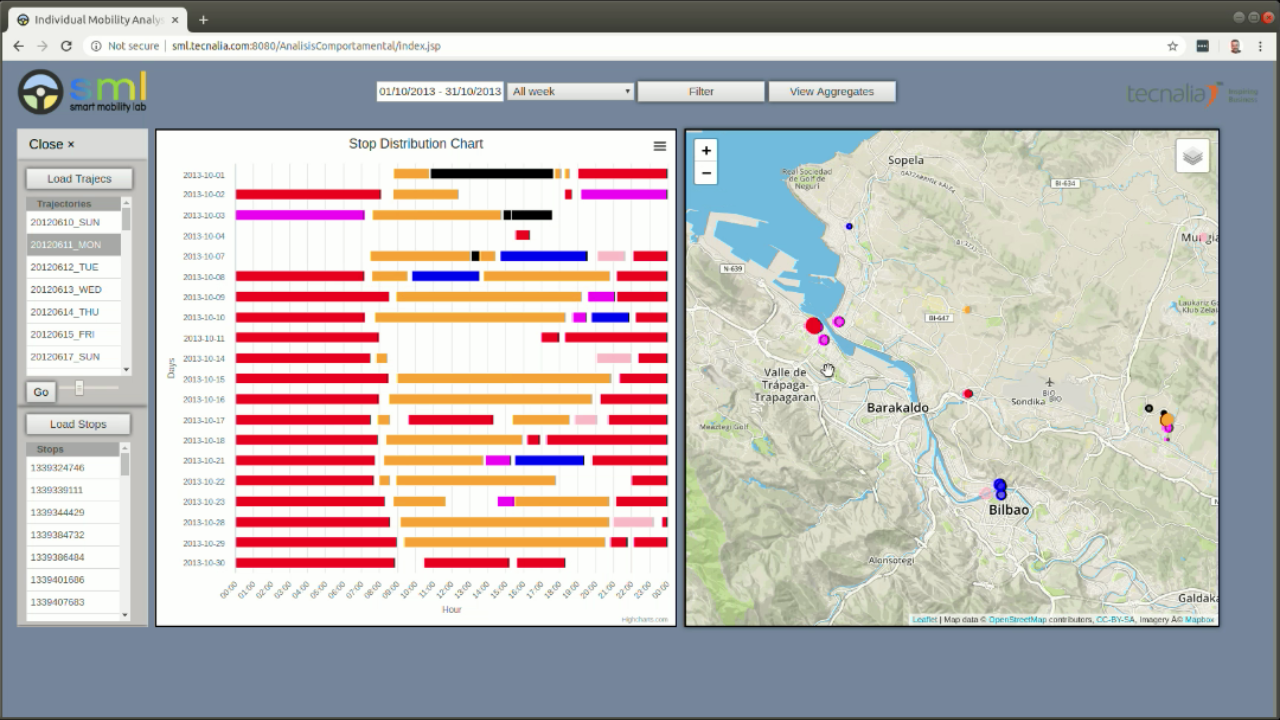Select stop 1339324746
1280x720 pixels.
point(73,468)
